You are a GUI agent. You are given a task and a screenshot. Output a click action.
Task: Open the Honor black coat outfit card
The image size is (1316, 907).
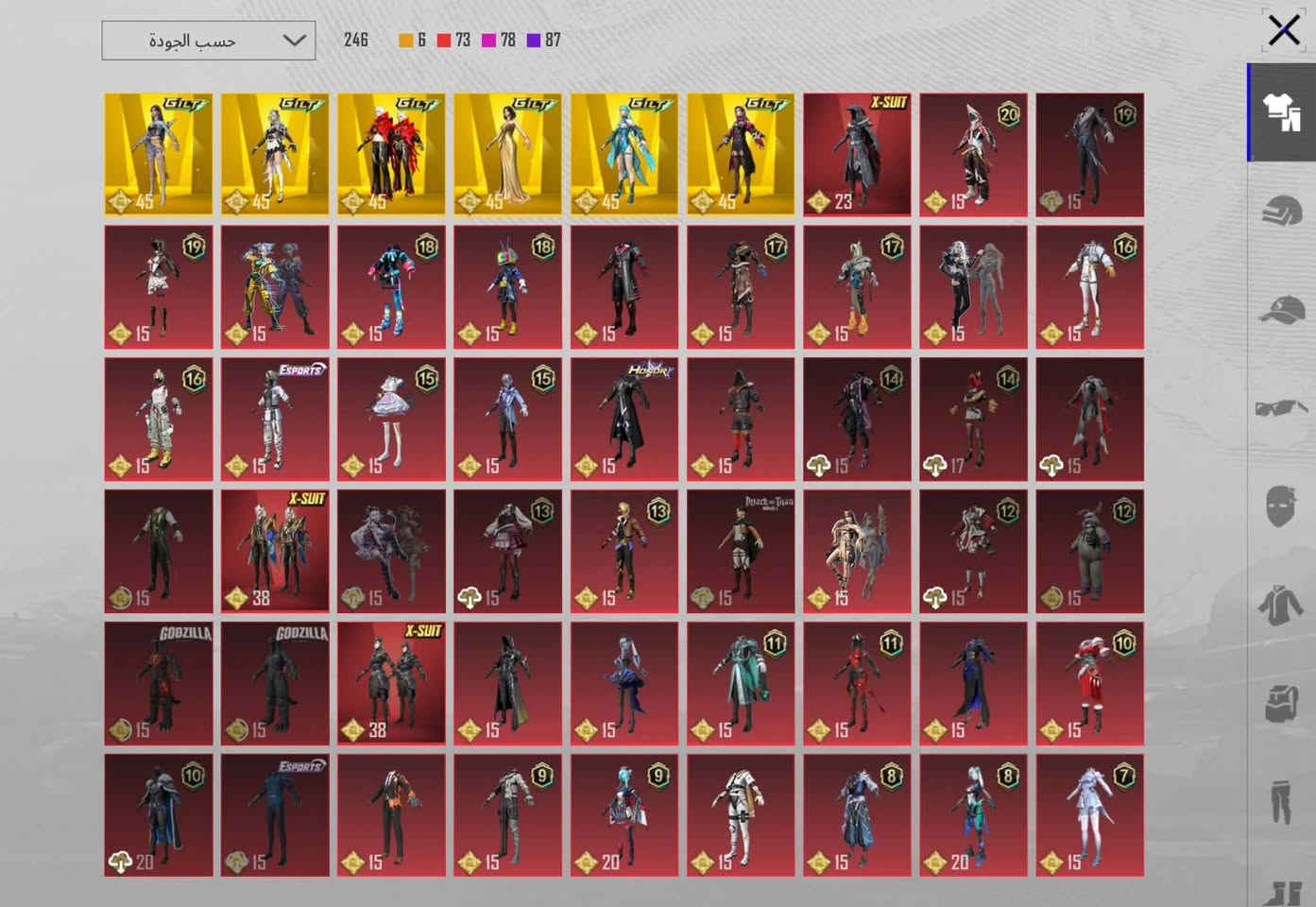[x=624, y=419]
